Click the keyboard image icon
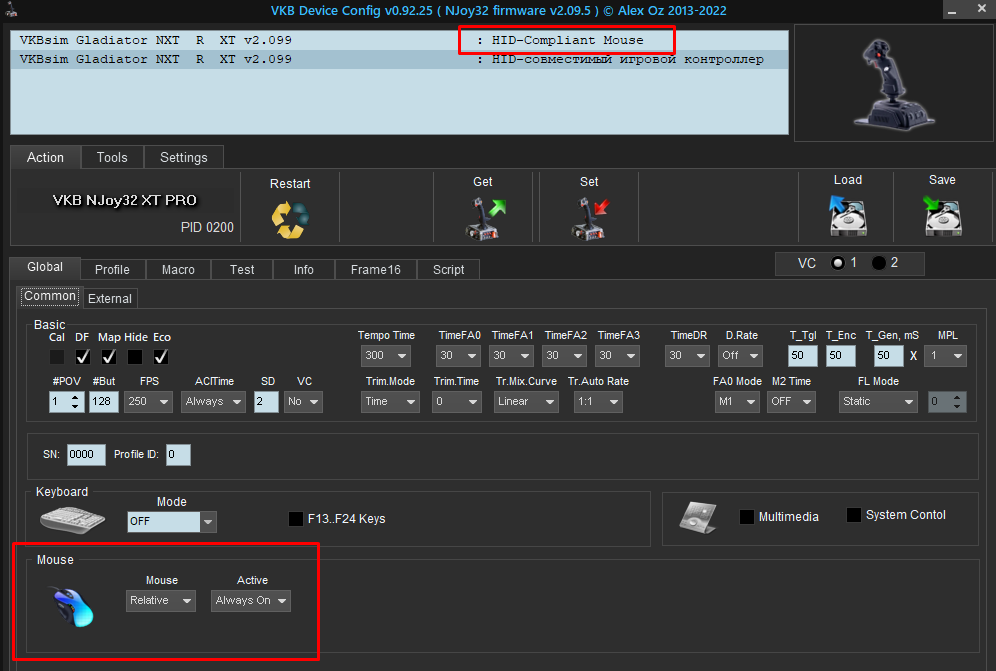Image resolution: width=996 pixels, height=671 pixels. [x=72, y=520]
